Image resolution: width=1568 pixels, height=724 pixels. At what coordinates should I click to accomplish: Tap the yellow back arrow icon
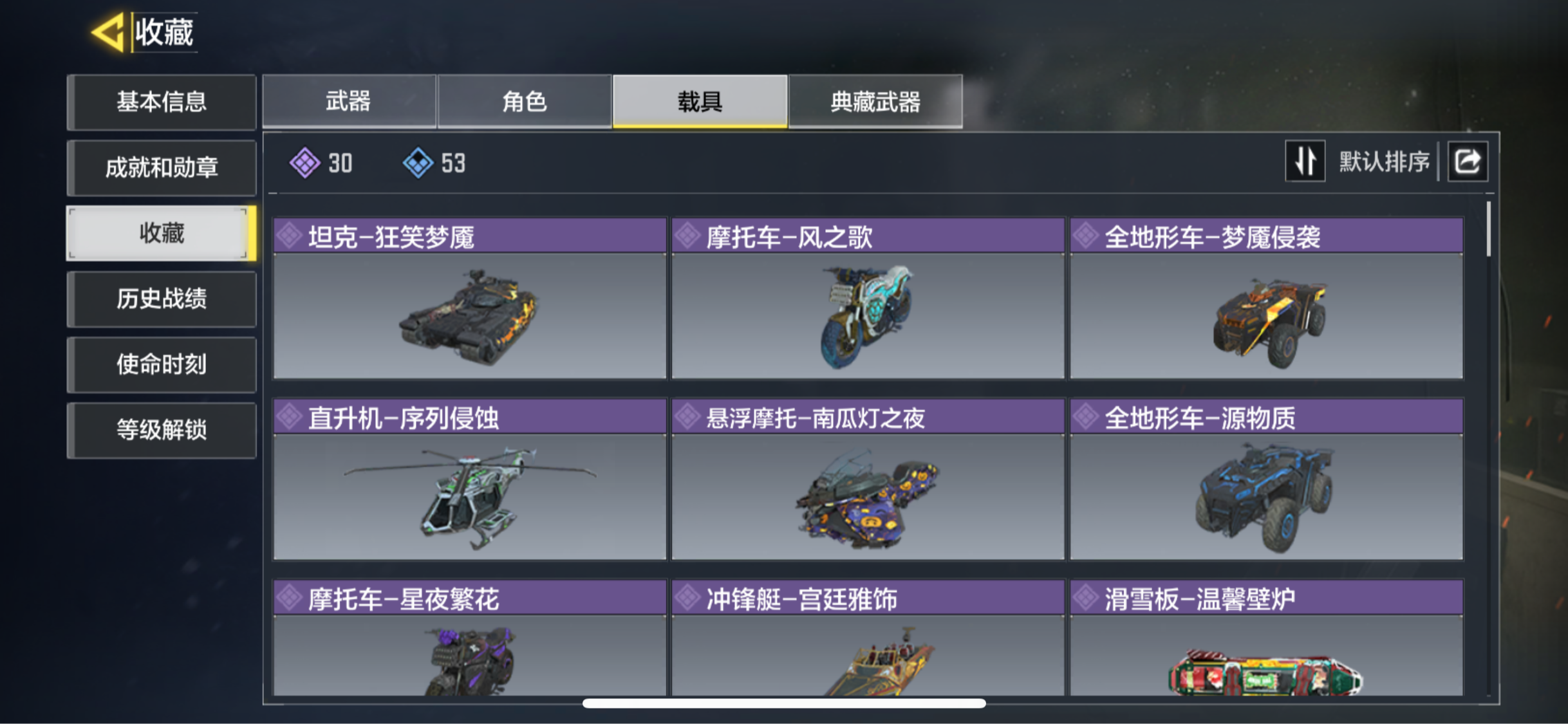108,32
